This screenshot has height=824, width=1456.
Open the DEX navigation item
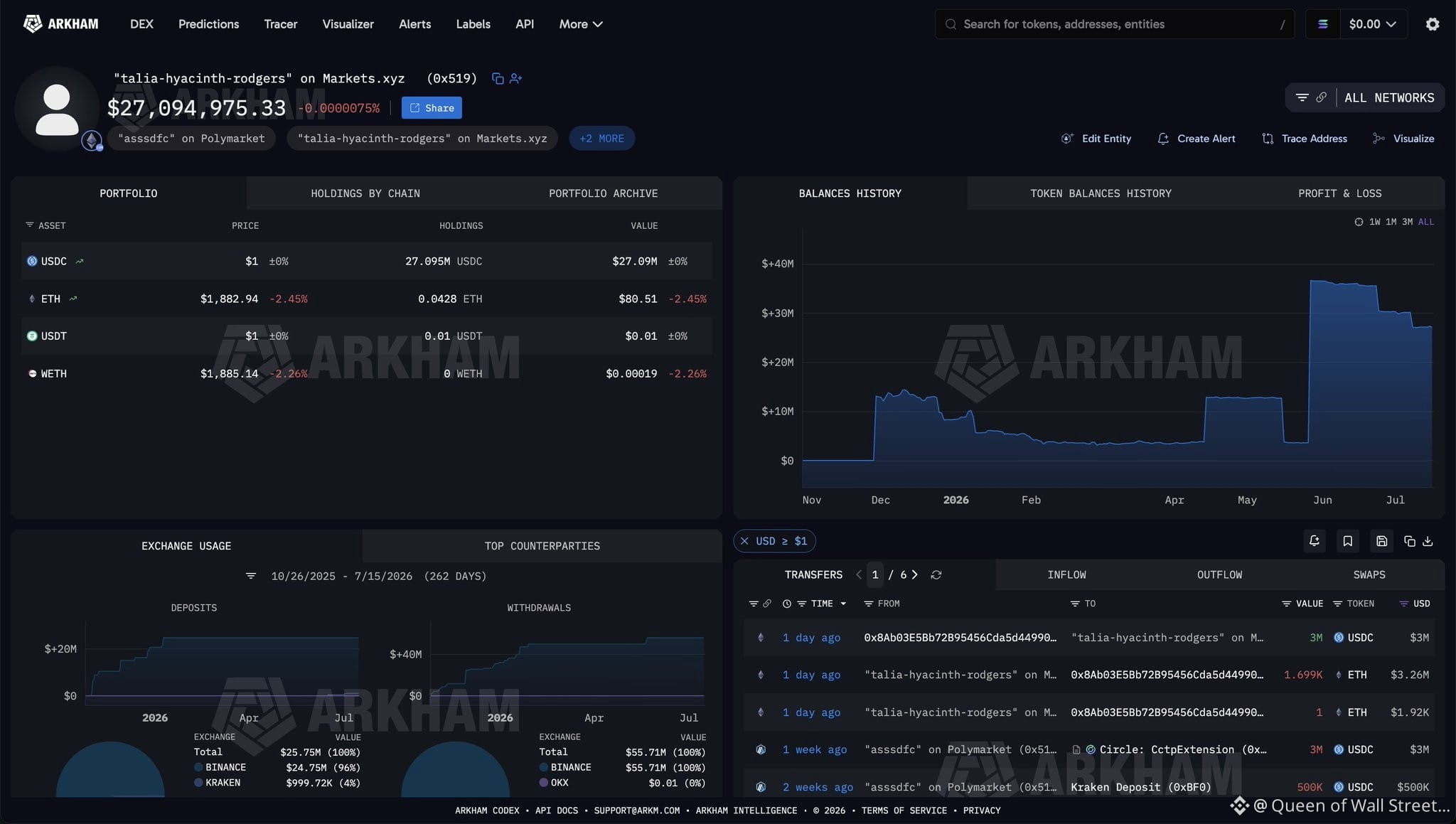[x=141, y=24]
